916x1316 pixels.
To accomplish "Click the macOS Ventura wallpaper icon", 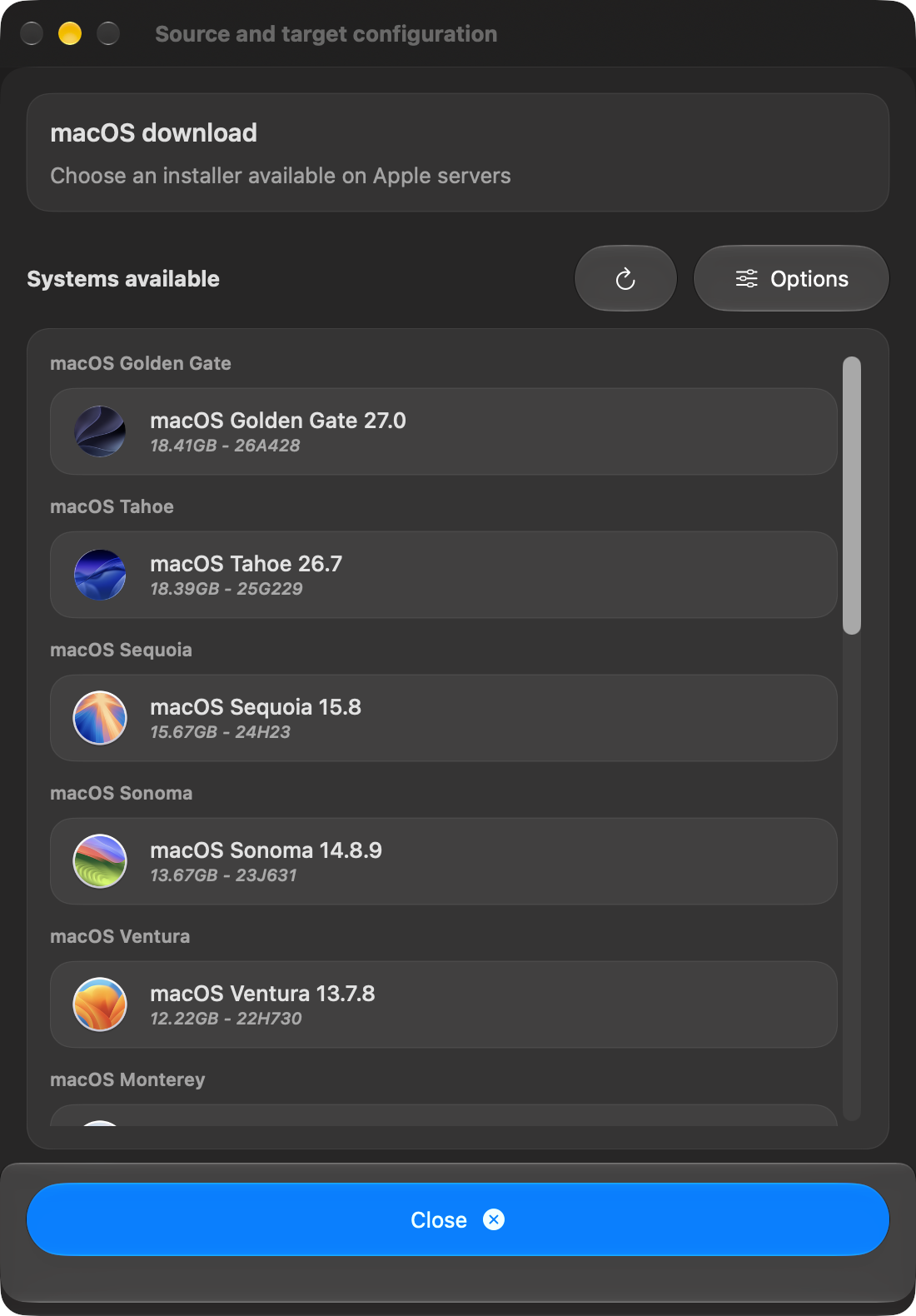I will 100,1004.
